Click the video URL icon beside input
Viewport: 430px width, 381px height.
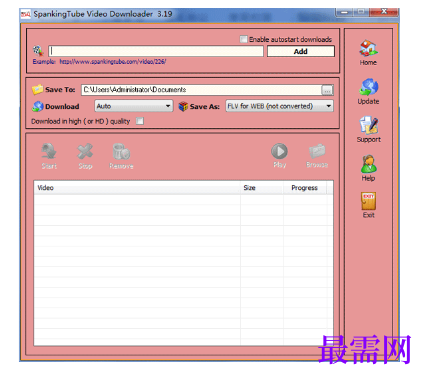38,51
